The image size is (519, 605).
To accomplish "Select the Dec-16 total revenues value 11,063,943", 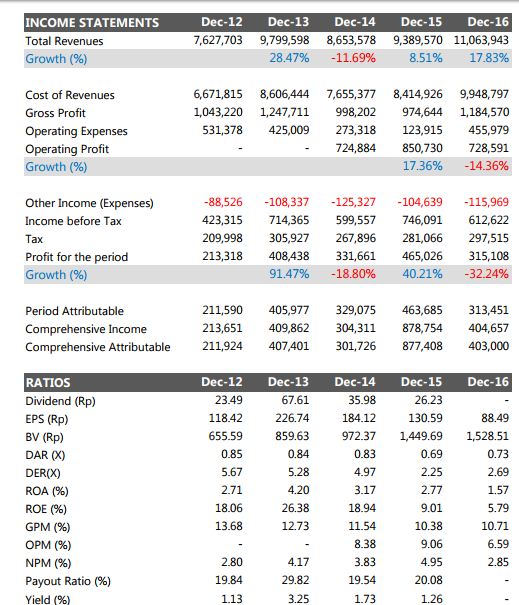I will [x=481, y=40].
